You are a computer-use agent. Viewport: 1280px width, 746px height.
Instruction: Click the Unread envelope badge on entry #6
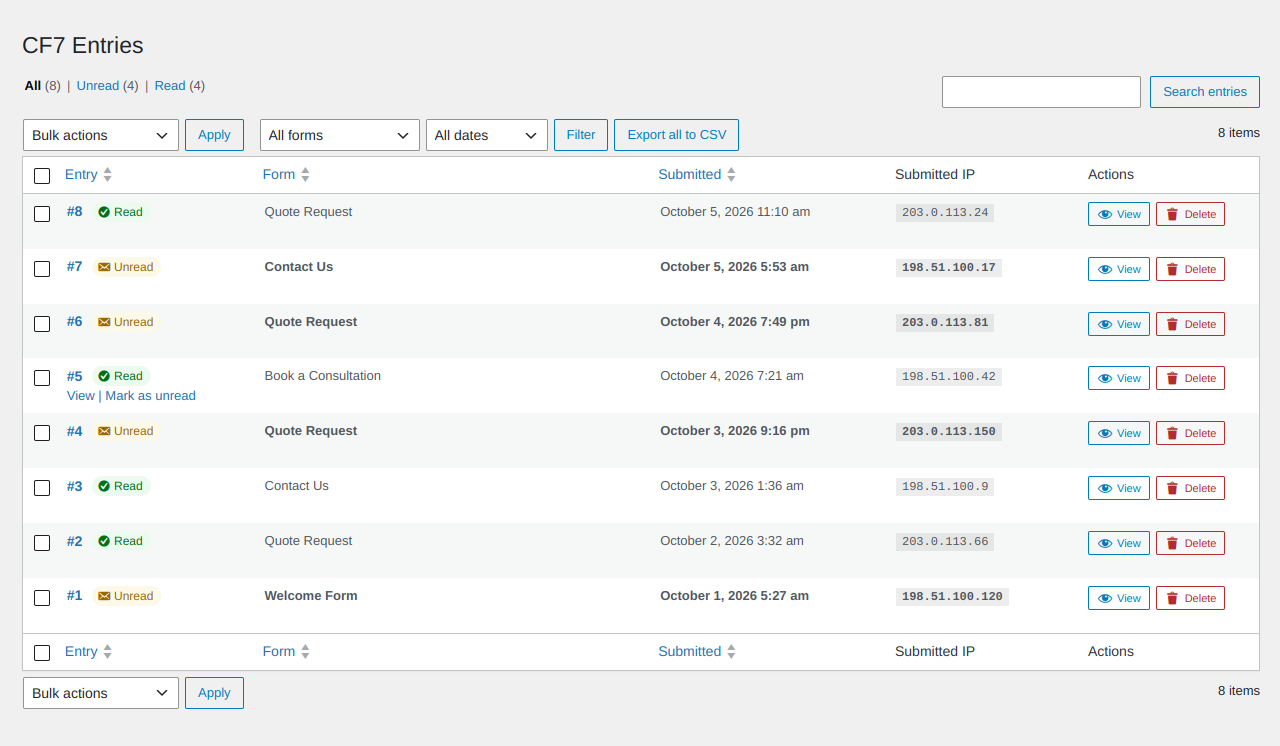click(x=126, y=322)
